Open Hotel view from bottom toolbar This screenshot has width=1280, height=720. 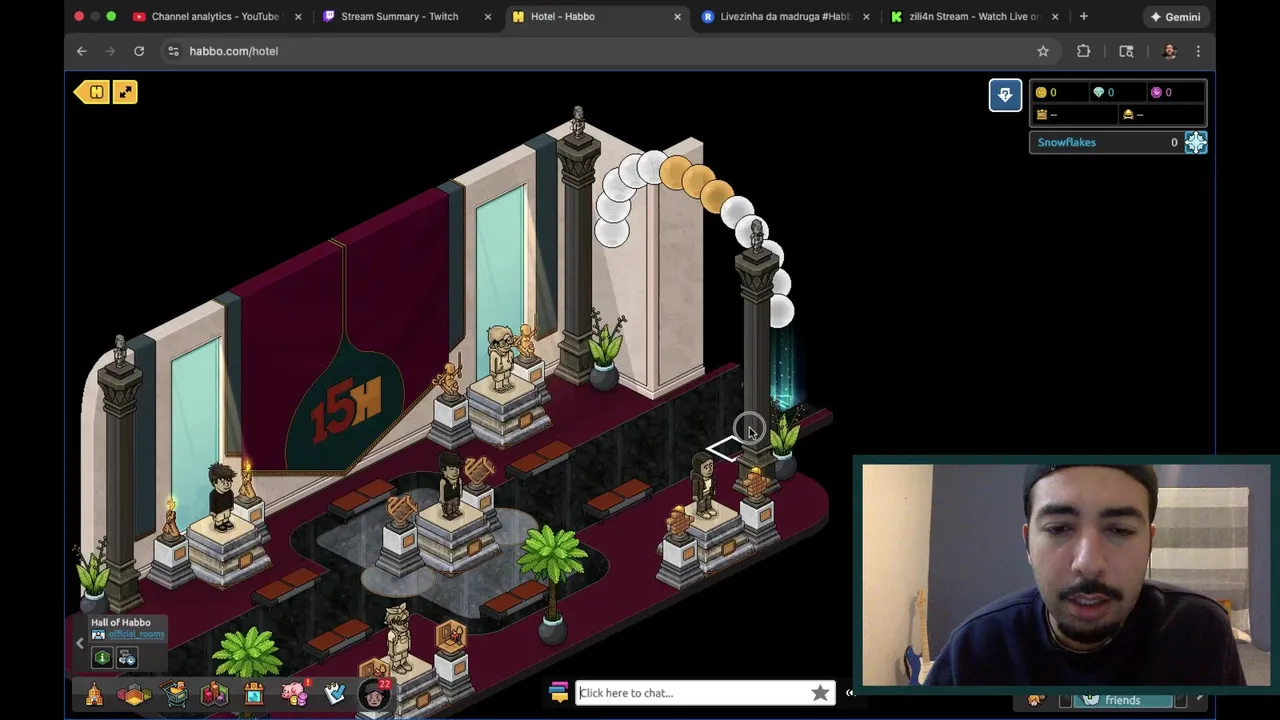(x=94, y=694)
